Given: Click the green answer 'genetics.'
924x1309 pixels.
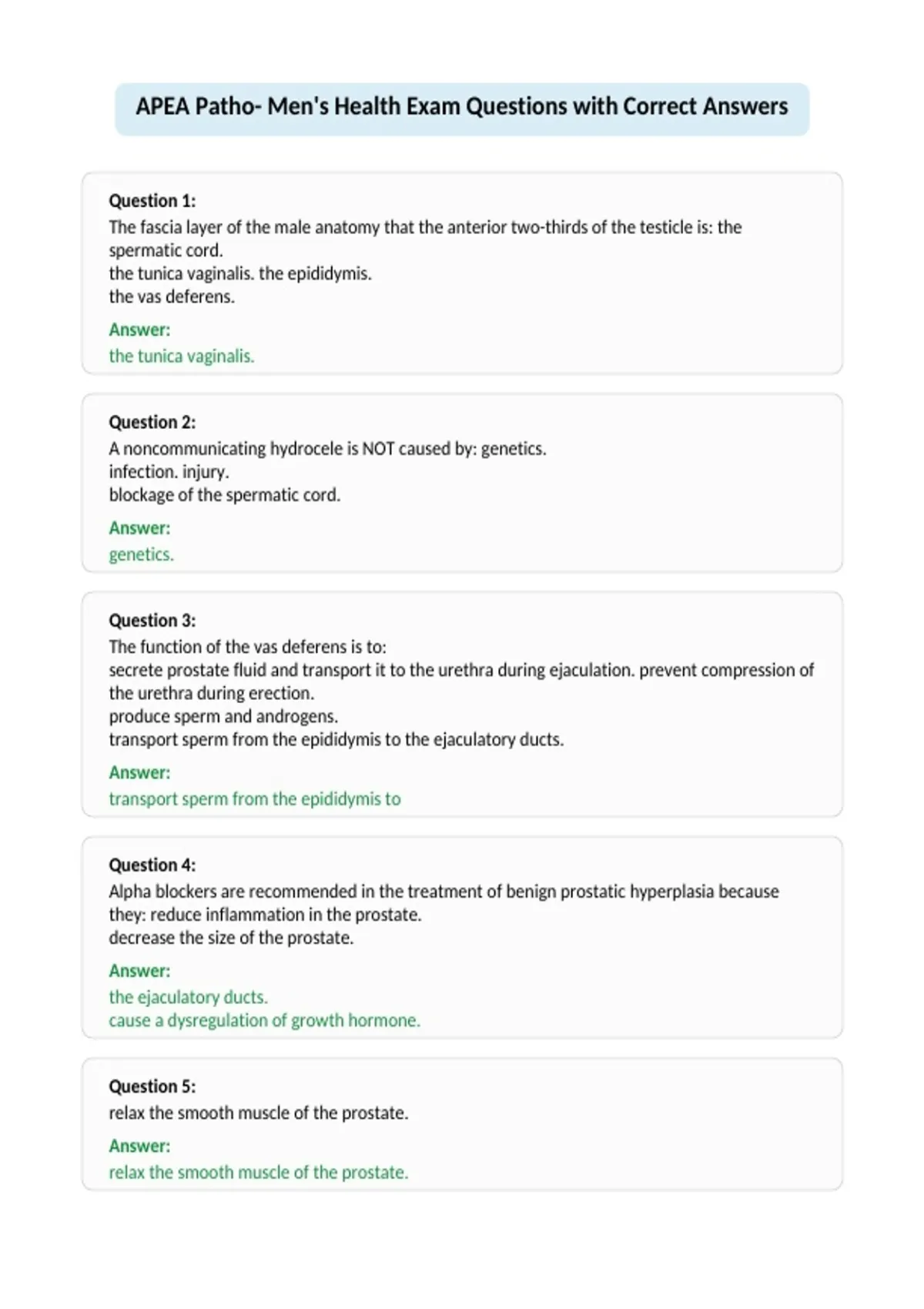Looking at the screenshot, I should point(141,554).
